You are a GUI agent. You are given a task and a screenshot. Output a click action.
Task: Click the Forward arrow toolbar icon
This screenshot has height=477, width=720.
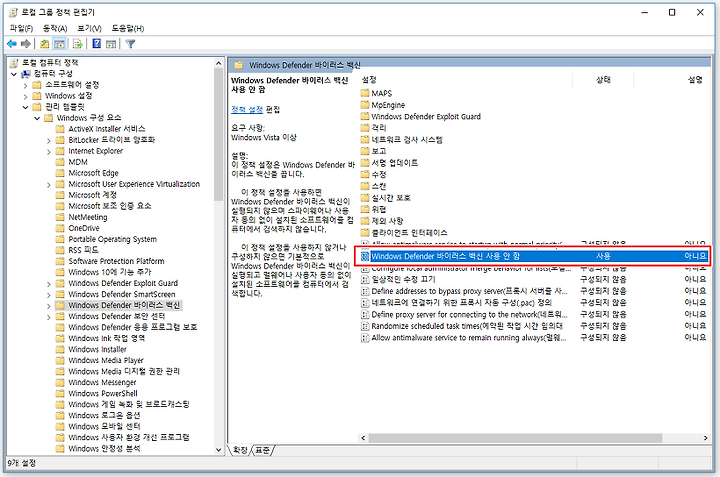coord(26,44)
